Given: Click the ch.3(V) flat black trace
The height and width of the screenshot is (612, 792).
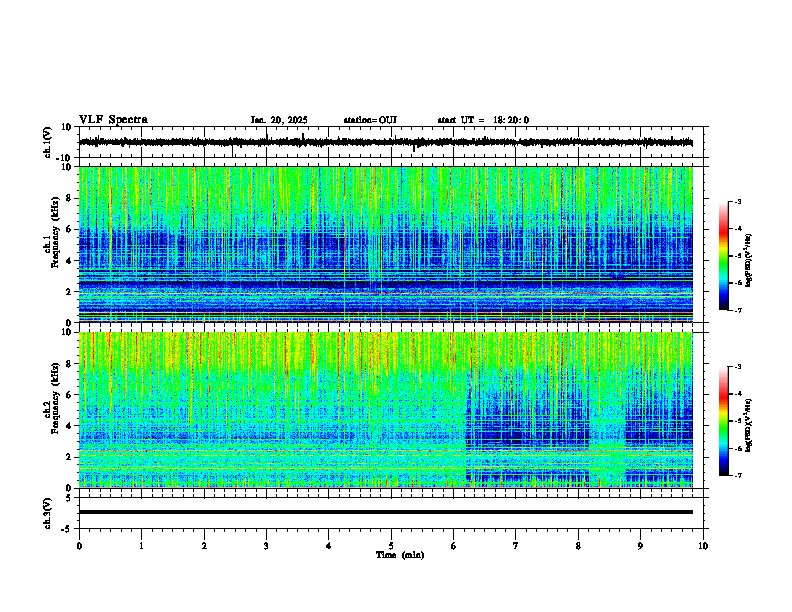Looking at the screenshot, I should [386, 512].
